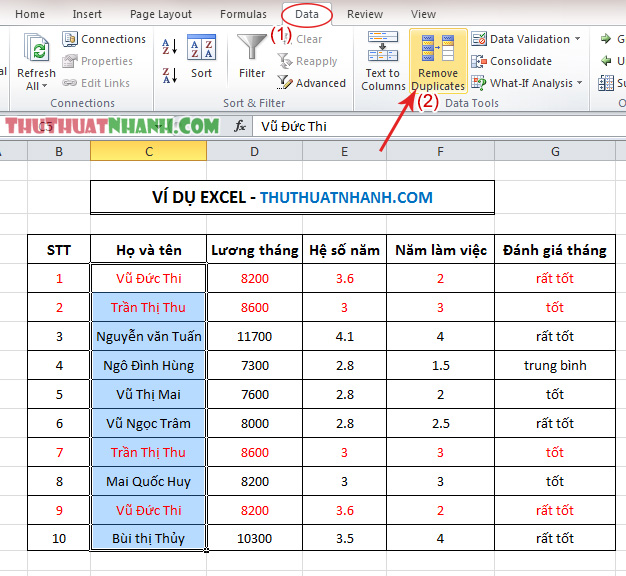
Task: Click the title cell VÍ DỤ EXCEL
Action: [x=292, y=197]
